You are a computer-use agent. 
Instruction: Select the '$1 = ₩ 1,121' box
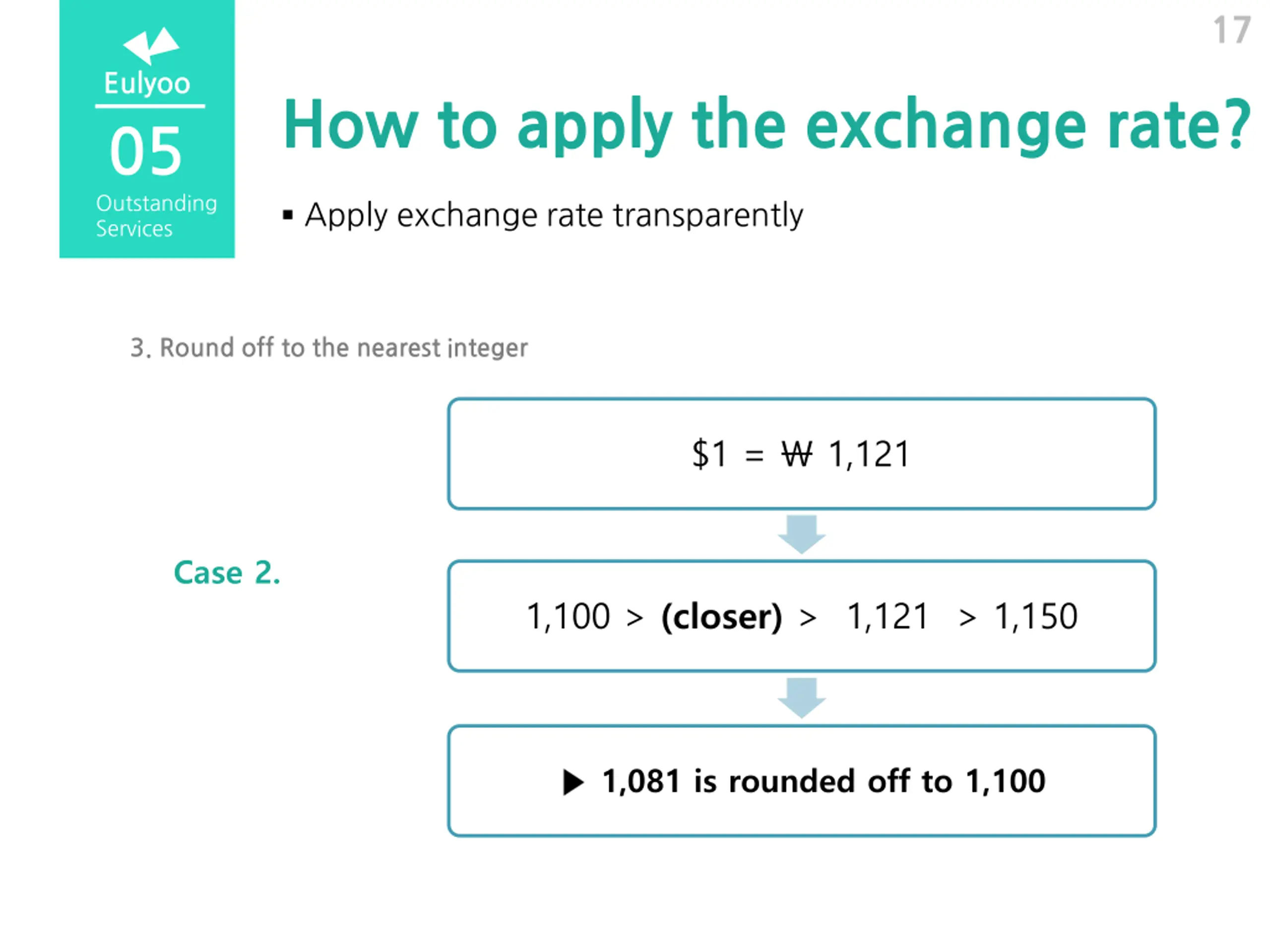coord(802,453)
